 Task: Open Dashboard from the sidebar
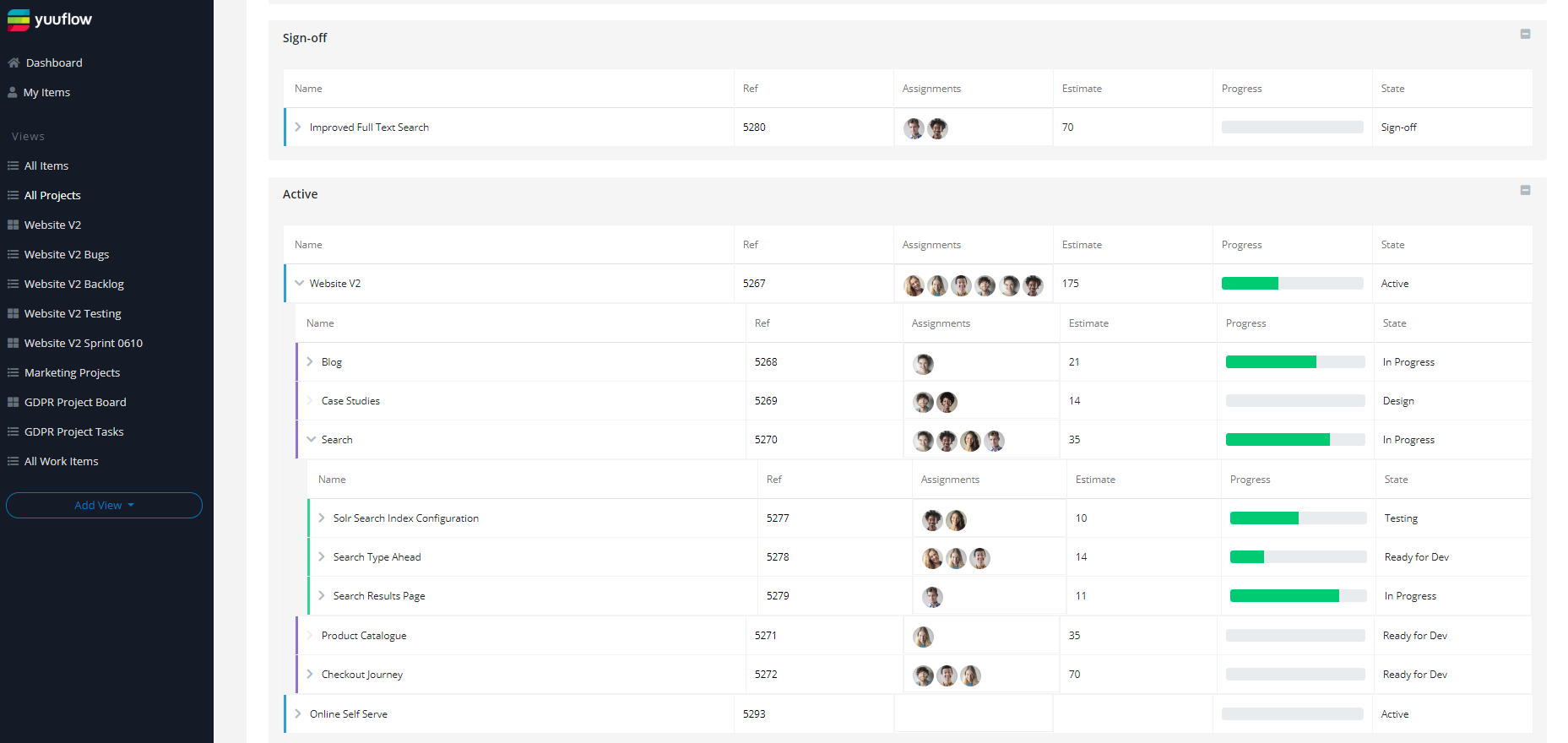coord(54,62)
